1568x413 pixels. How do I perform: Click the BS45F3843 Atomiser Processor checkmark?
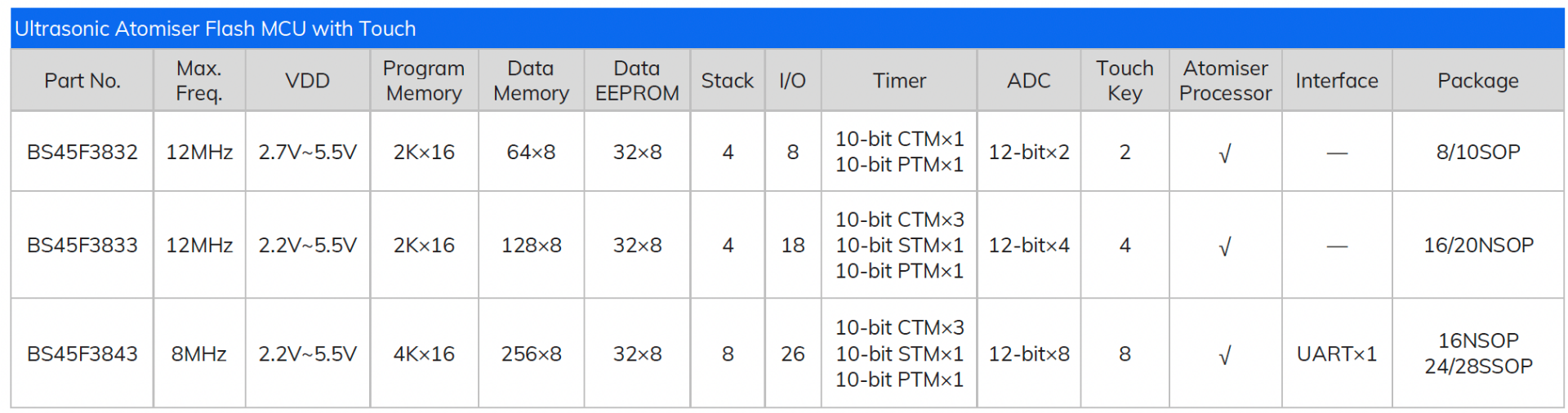click(x=1224, y=355)
